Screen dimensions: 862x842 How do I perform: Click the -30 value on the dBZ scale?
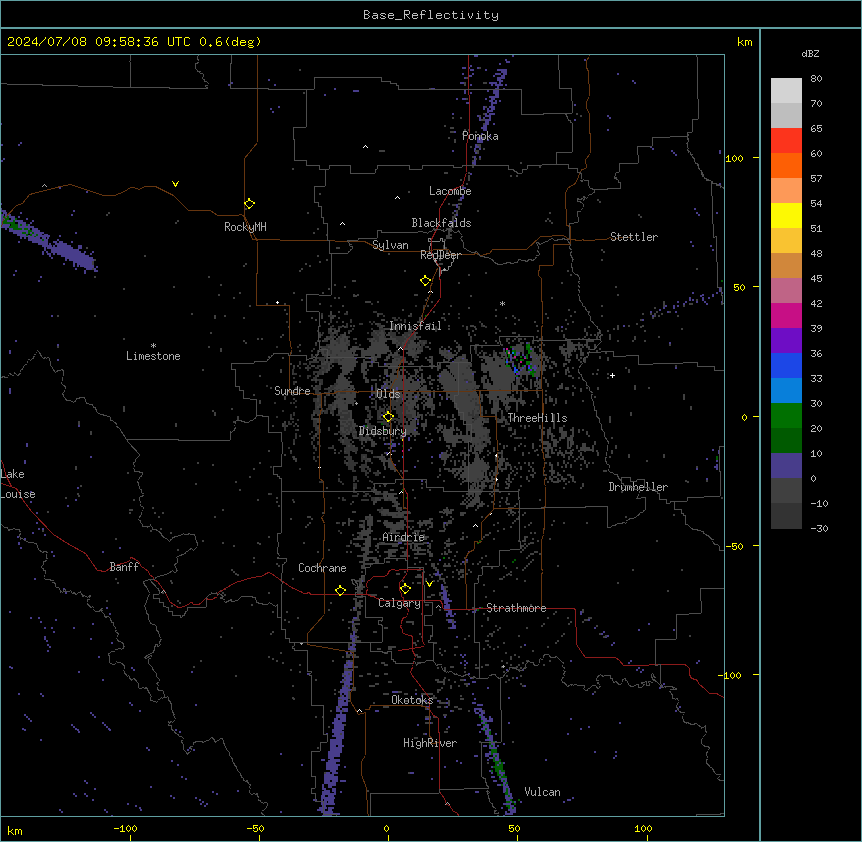click(x=819, y=529)
